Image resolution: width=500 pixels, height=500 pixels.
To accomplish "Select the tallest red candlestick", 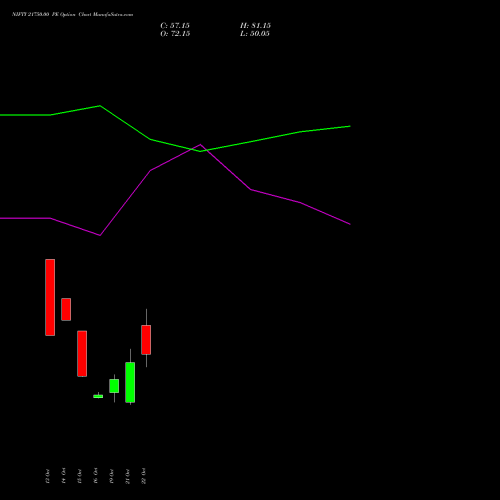I will (50, 297).
